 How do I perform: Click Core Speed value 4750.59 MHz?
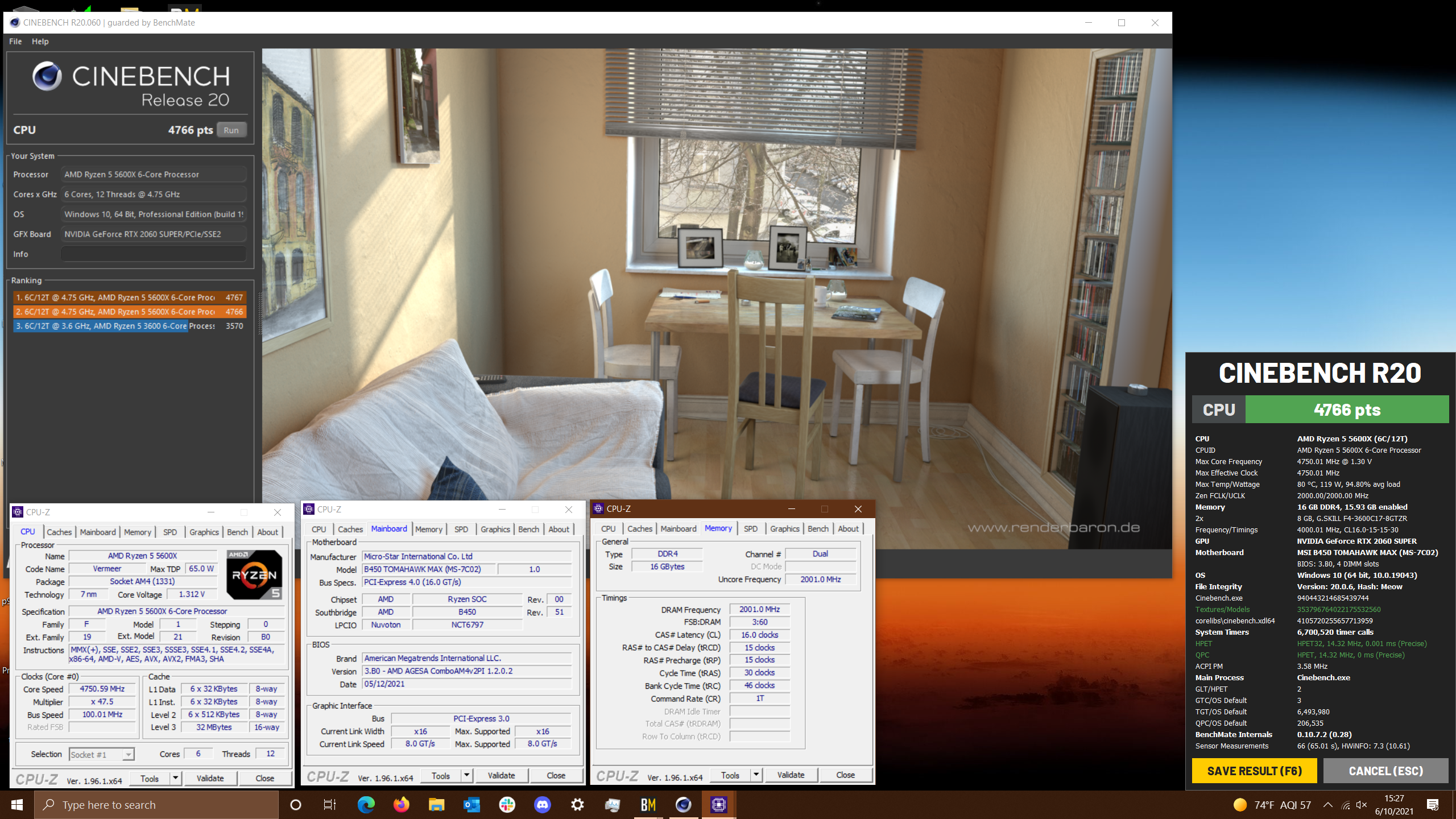tap(102, 689)
